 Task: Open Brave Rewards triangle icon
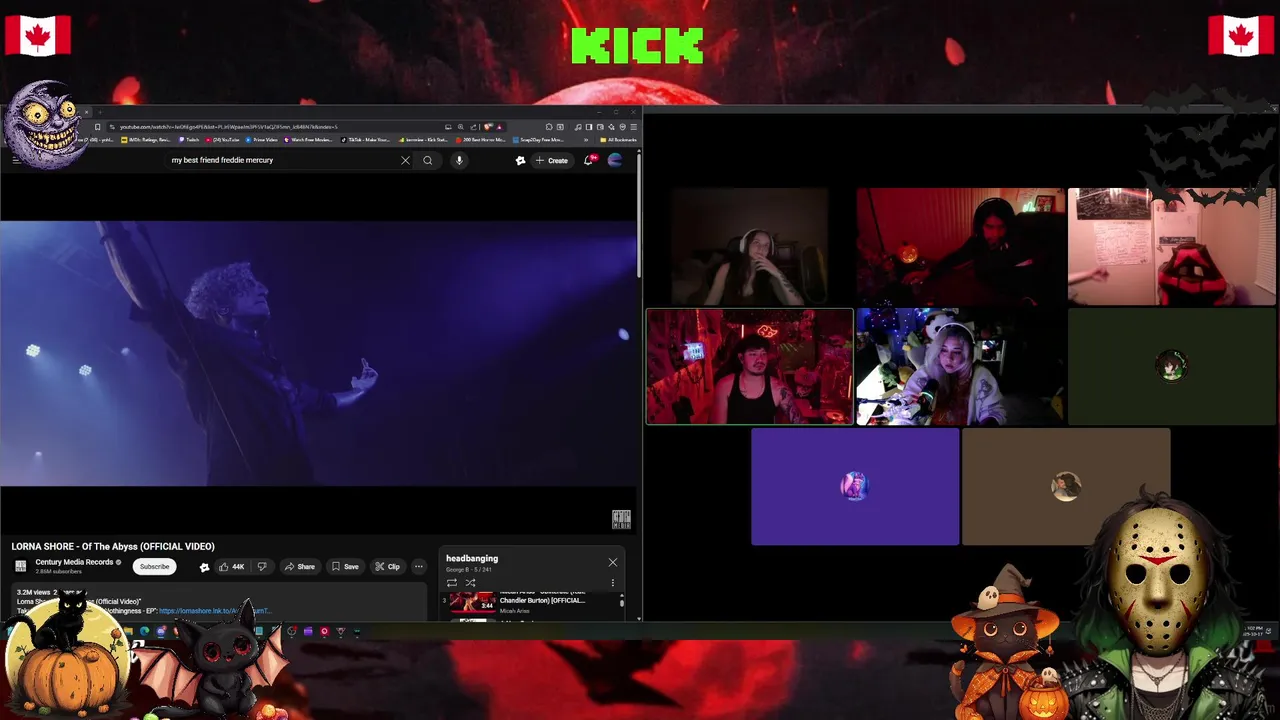(x=499, y=127)
